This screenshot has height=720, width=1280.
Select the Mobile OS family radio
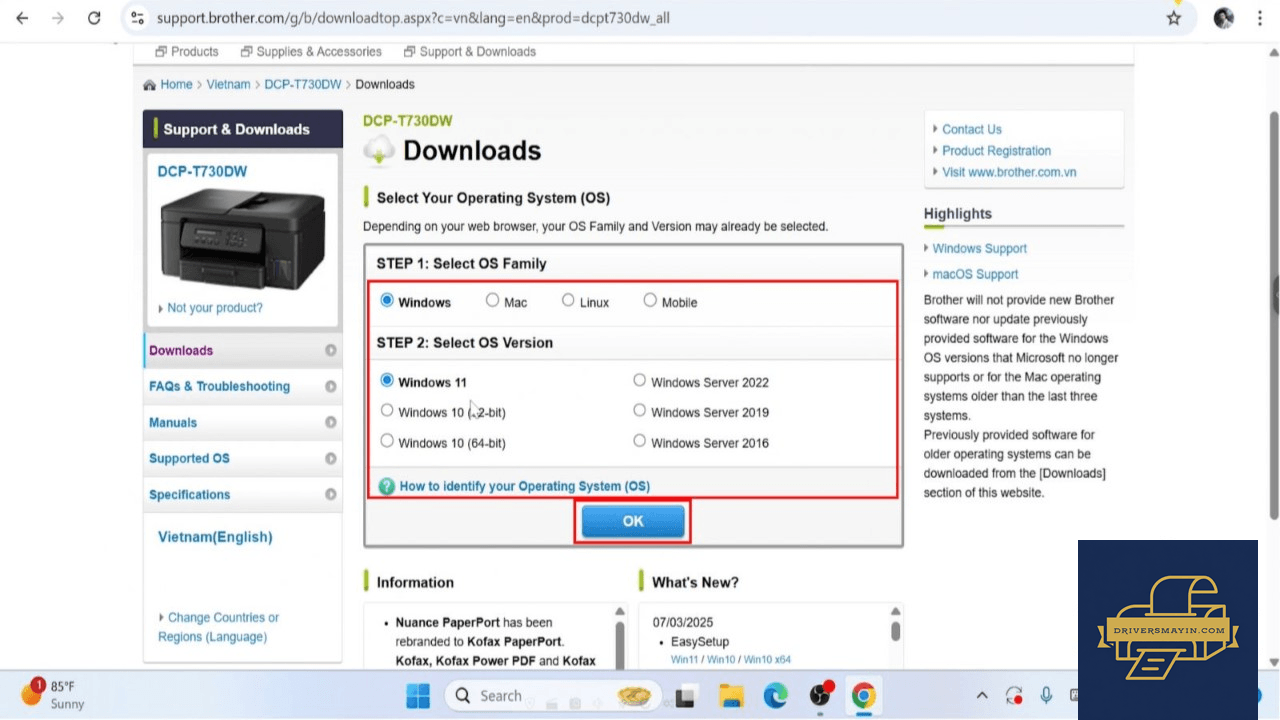click(650, 300)
